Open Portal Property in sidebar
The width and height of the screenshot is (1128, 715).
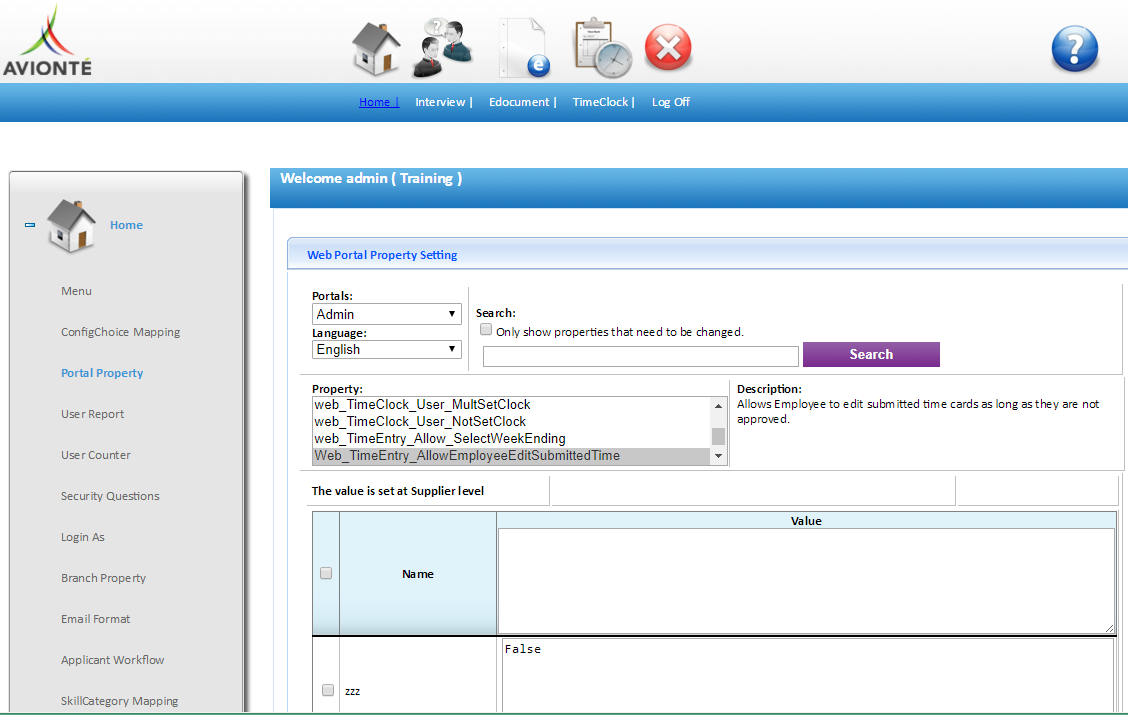pos(102,373)
